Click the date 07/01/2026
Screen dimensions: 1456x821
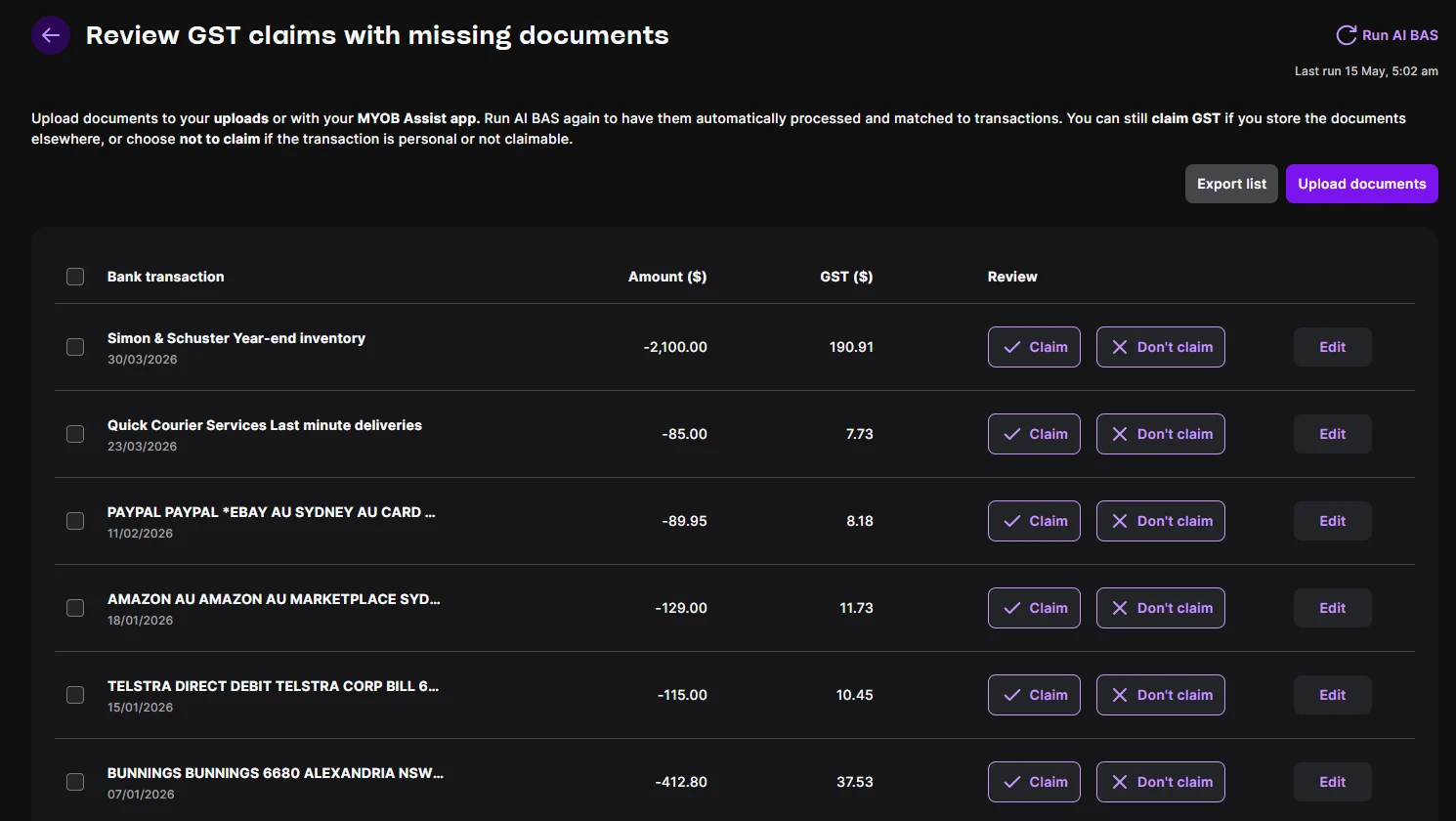coord(142,795)
